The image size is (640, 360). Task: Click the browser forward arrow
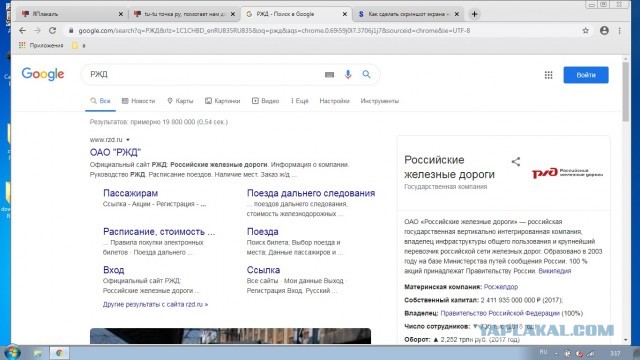[37, 31]
